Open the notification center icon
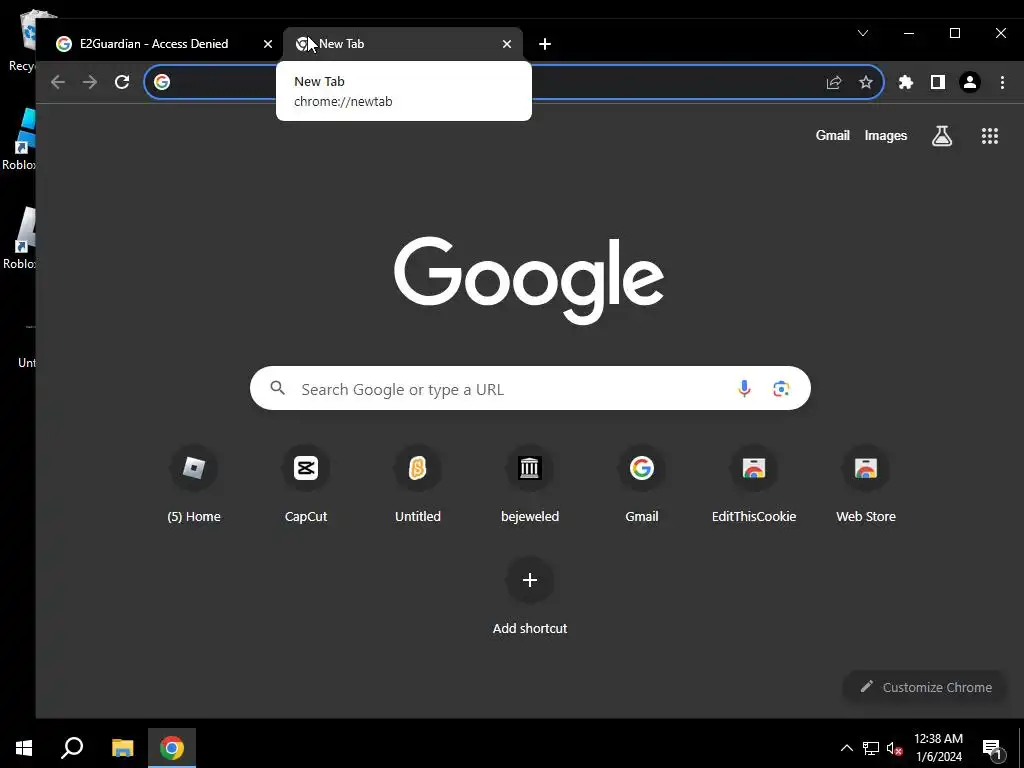The image size is (1024, 768). [x=992, y=748]
